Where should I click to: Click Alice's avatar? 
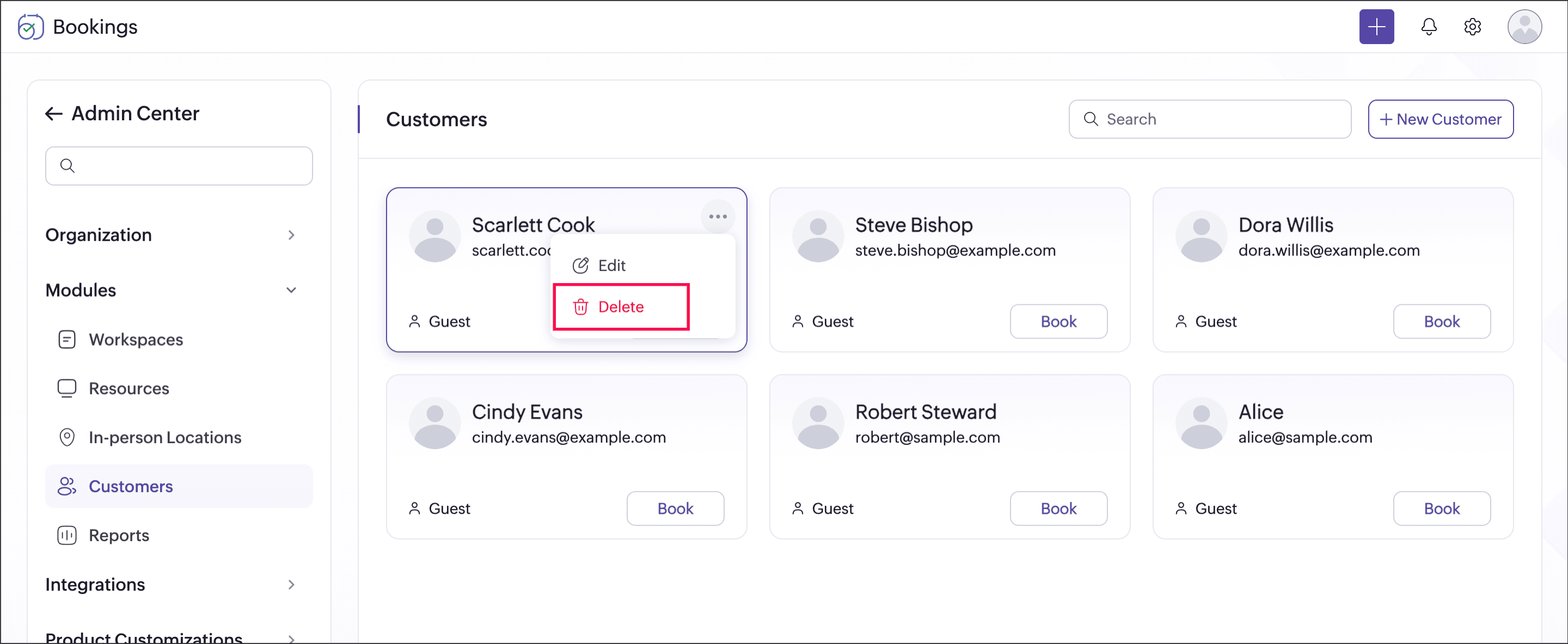(x=1201, y=424)
